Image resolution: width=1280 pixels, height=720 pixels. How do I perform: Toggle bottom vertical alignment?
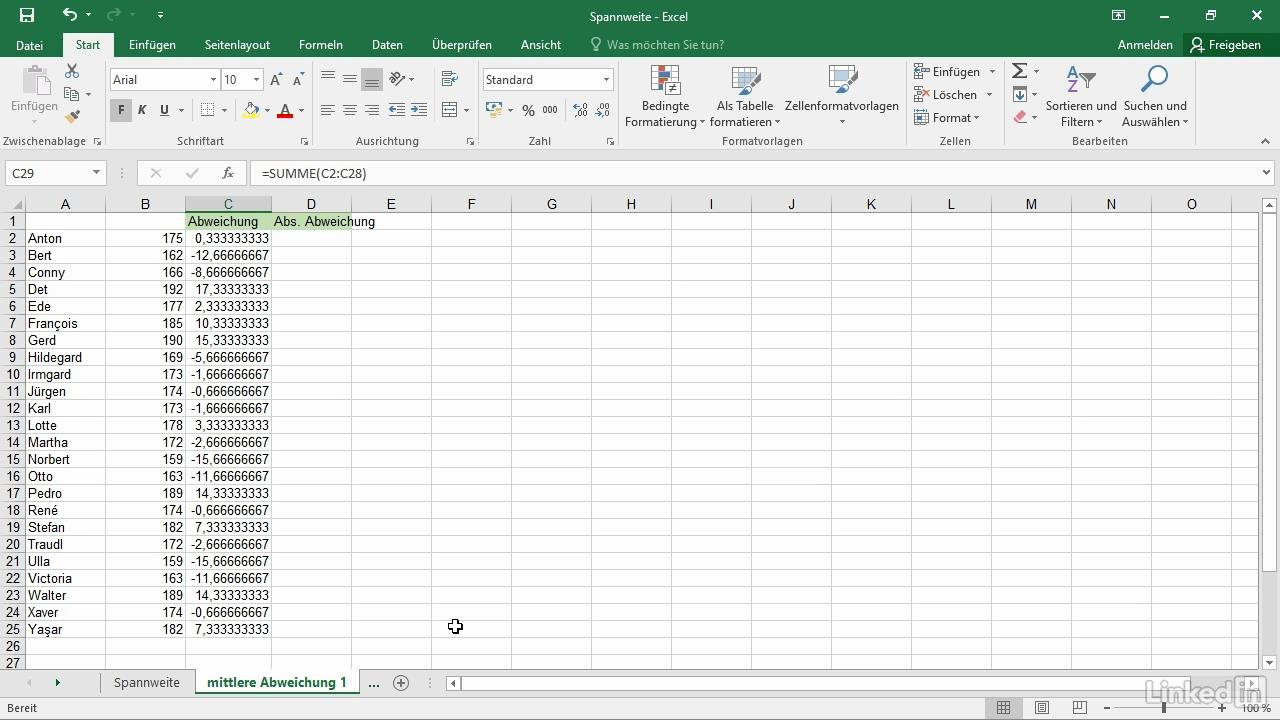pos(372,79)
